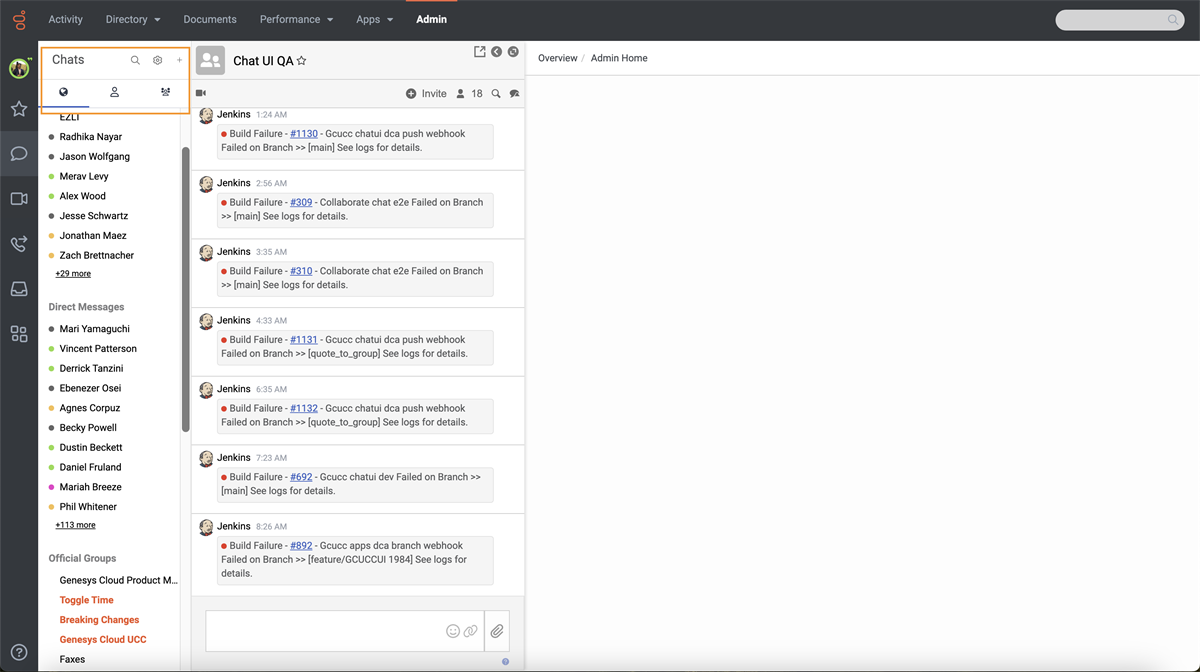Viewport: 1200px width, 672px height.
Task: Click the small info icon below the message box
Action: pos(505,661)
